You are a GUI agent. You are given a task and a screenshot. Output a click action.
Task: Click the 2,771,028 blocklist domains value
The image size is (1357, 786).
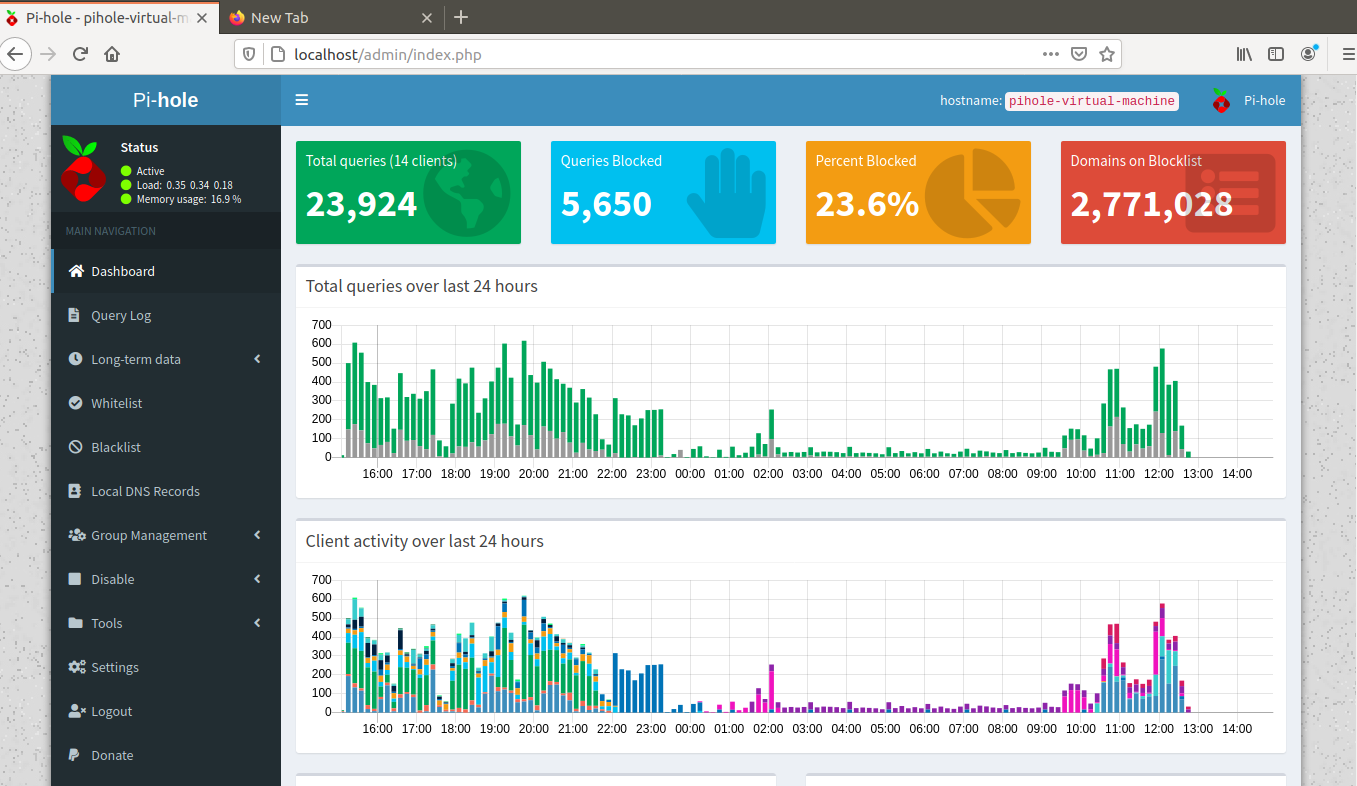click(x=1151, y=204)
